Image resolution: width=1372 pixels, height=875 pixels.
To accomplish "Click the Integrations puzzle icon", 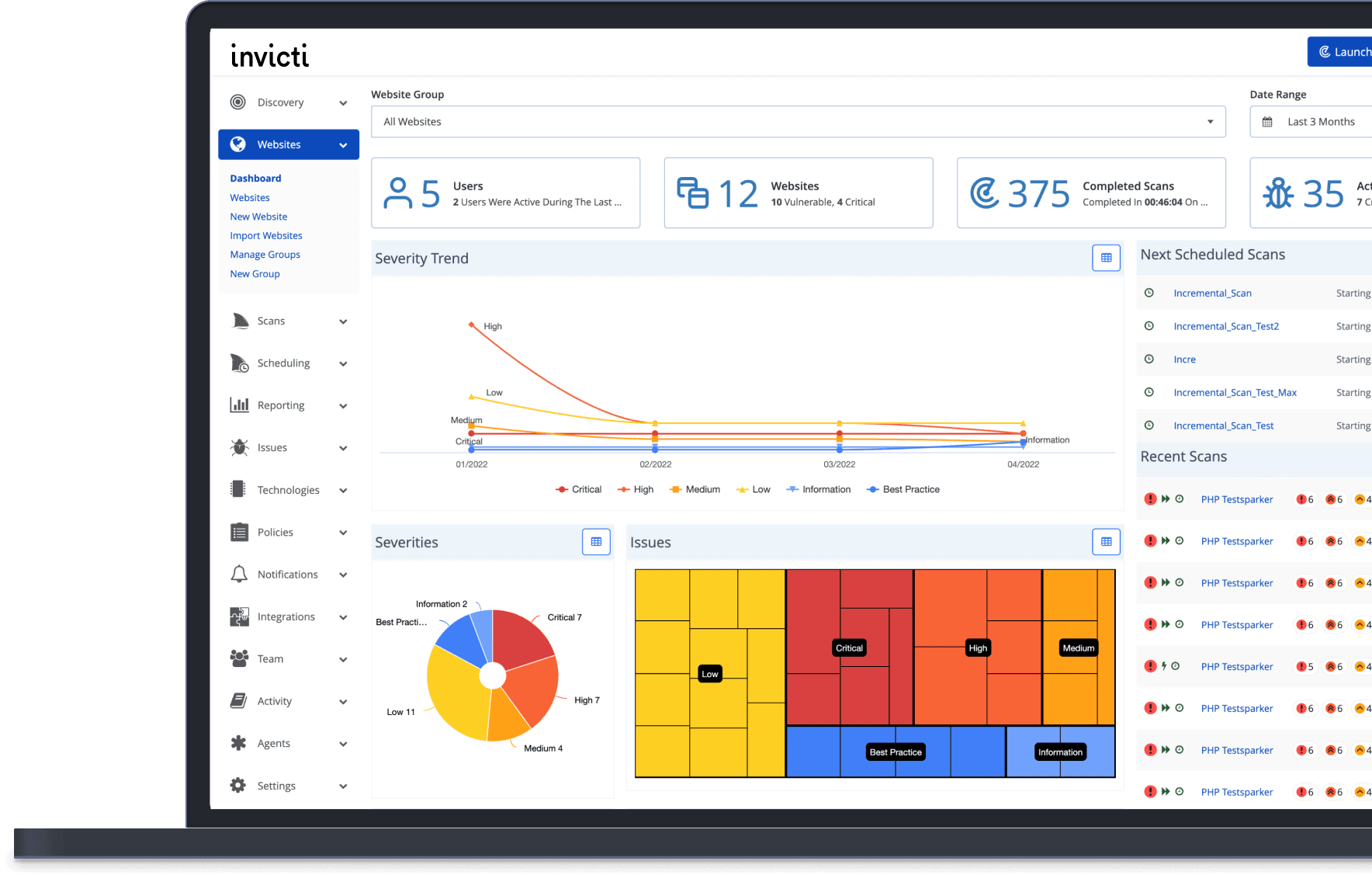I will coord(240,616).
